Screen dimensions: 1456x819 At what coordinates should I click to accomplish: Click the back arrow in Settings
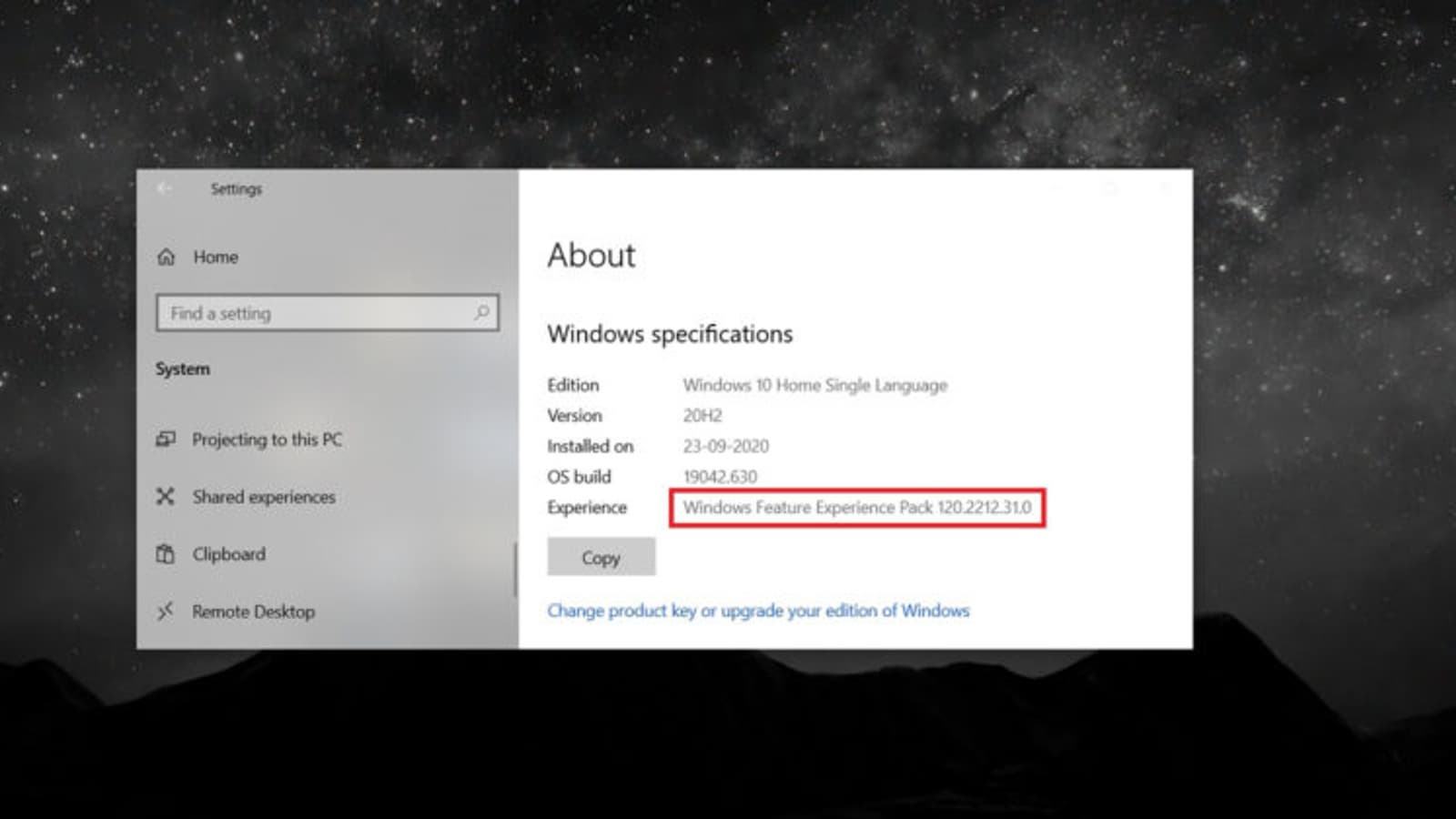point(164,188)
